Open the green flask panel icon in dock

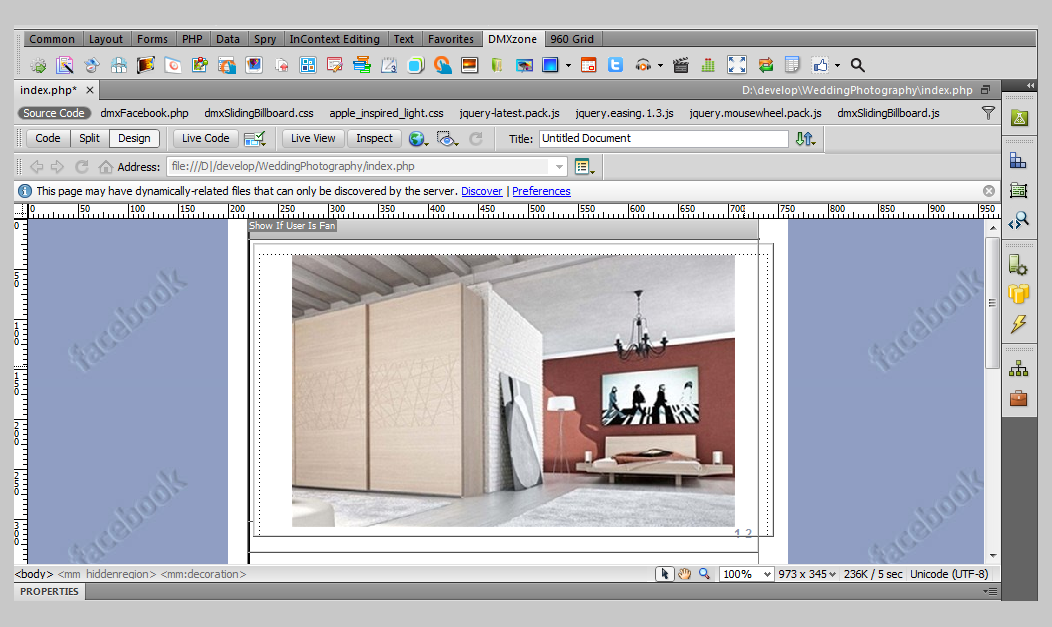[x=1019, y=118]
